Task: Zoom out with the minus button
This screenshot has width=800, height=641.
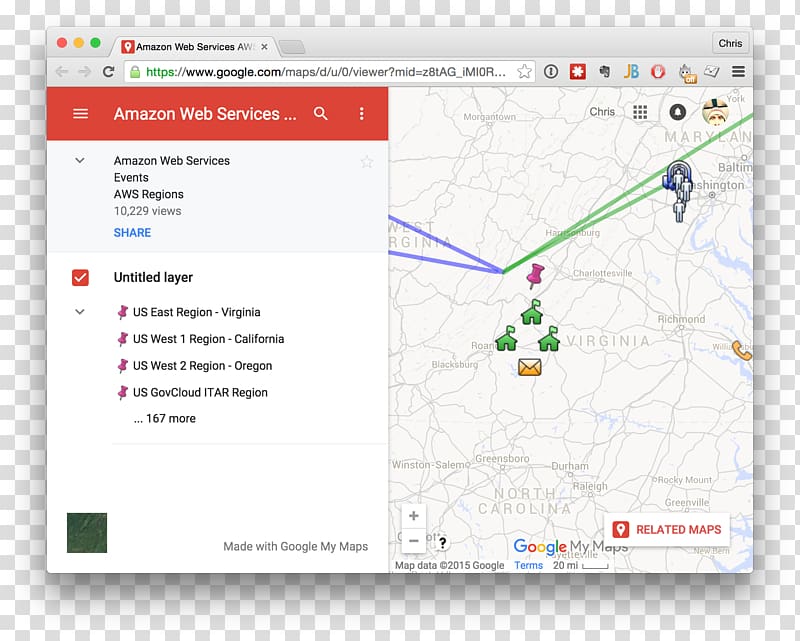Action: click(414, 540)
